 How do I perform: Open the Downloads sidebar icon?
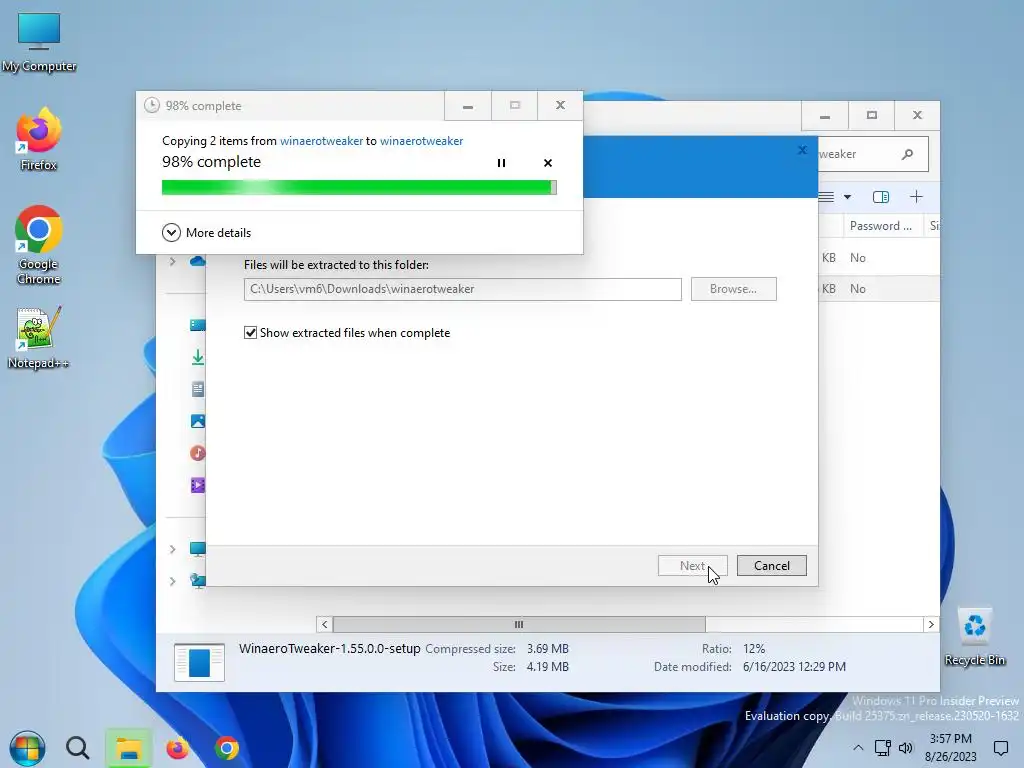pyautogui.click(x=197, y=357)
